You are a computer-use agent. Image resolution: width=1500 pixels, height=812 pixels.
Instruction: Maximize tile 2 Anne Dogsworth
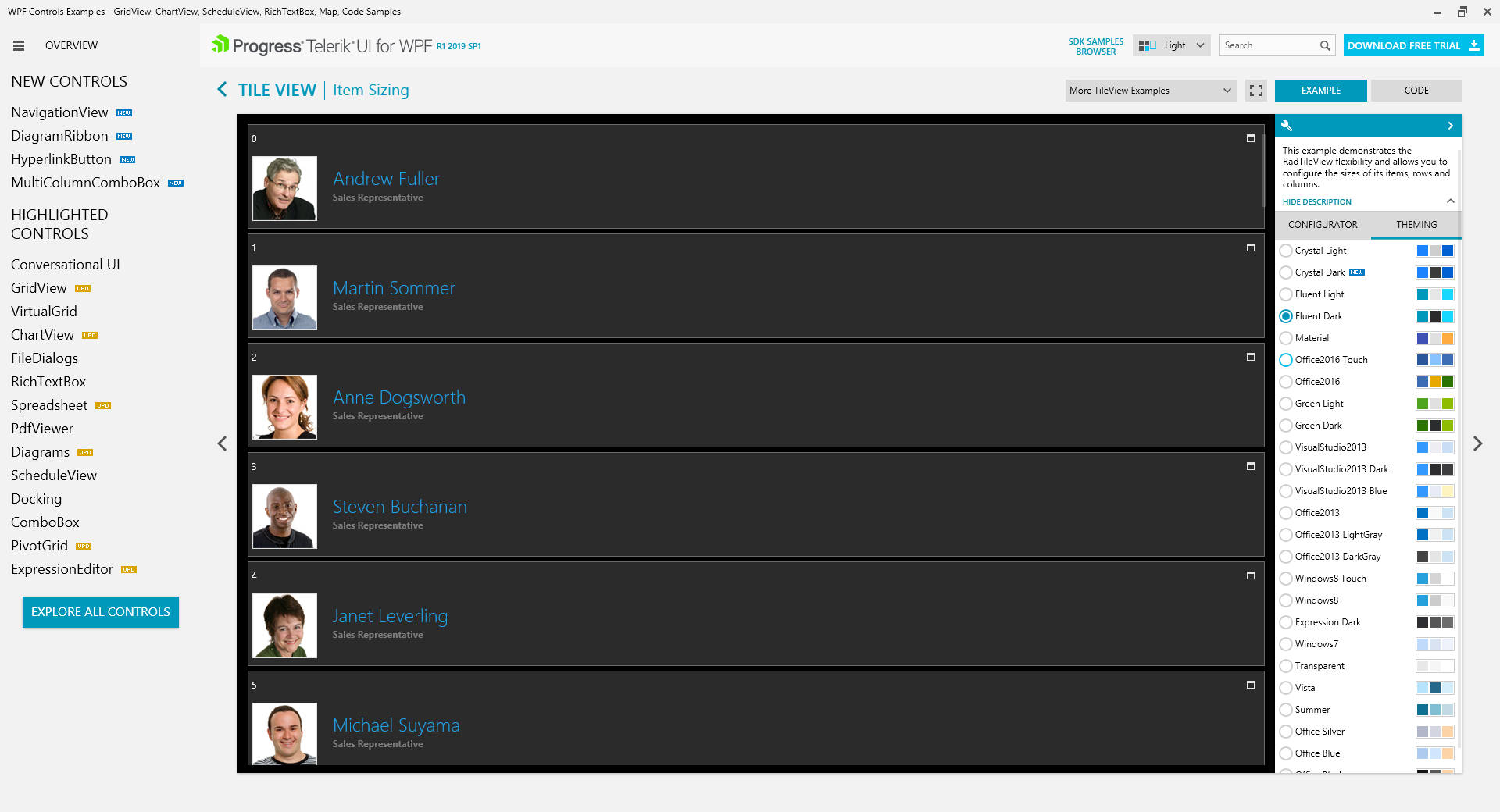1251,357
